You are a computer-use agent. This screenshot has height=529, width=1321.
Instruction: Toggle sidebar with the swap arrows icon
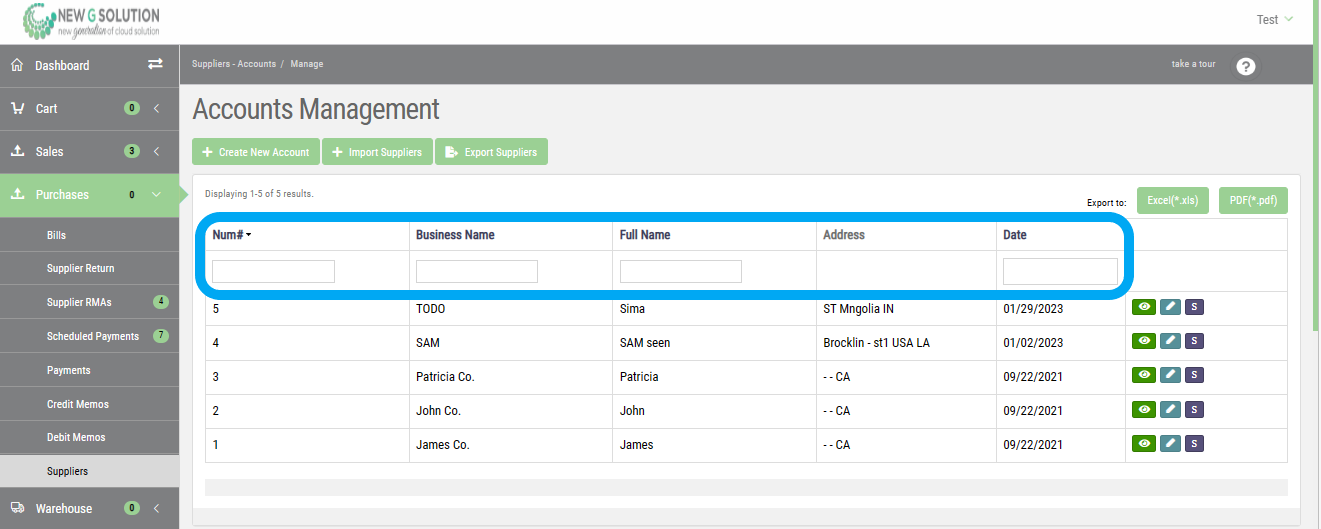[155, 64]
